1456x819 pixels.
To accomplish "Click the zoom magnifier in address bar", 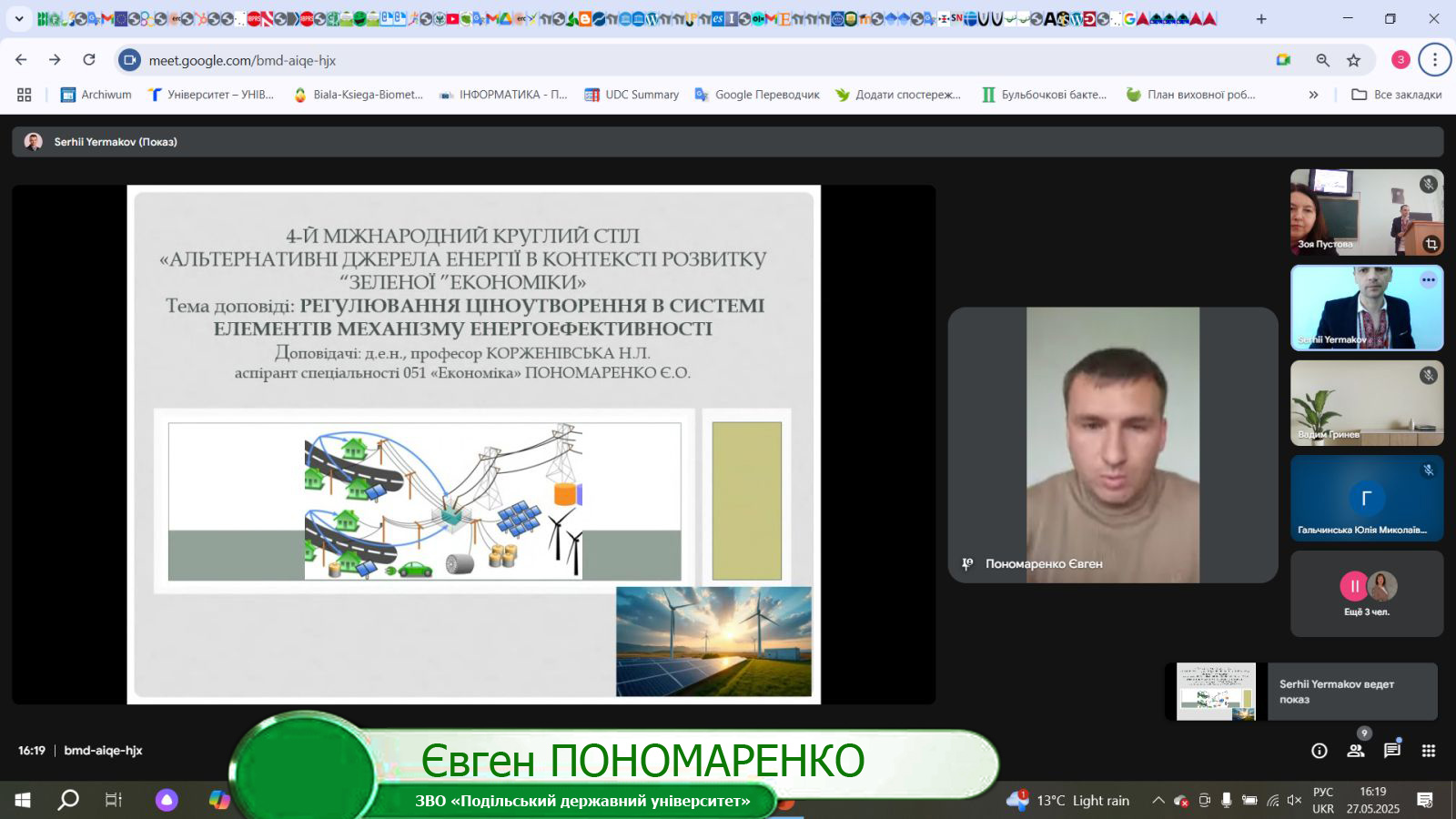I will 1322,60.
